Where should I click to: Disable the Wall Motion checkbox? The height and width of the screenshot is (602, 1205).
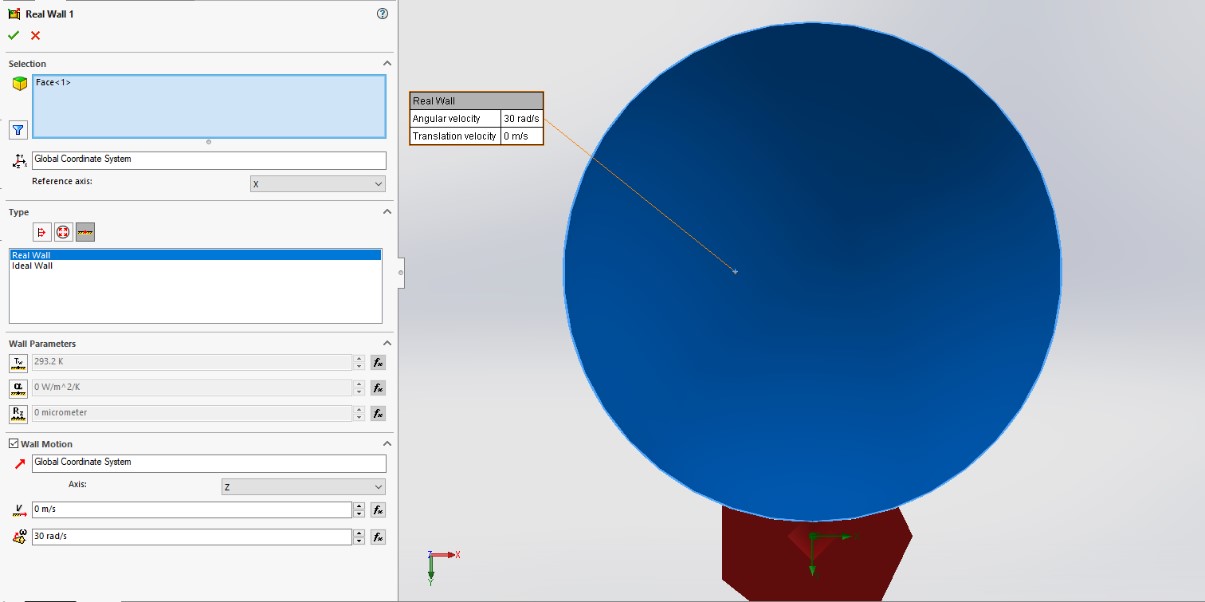[x=12, y=443]
